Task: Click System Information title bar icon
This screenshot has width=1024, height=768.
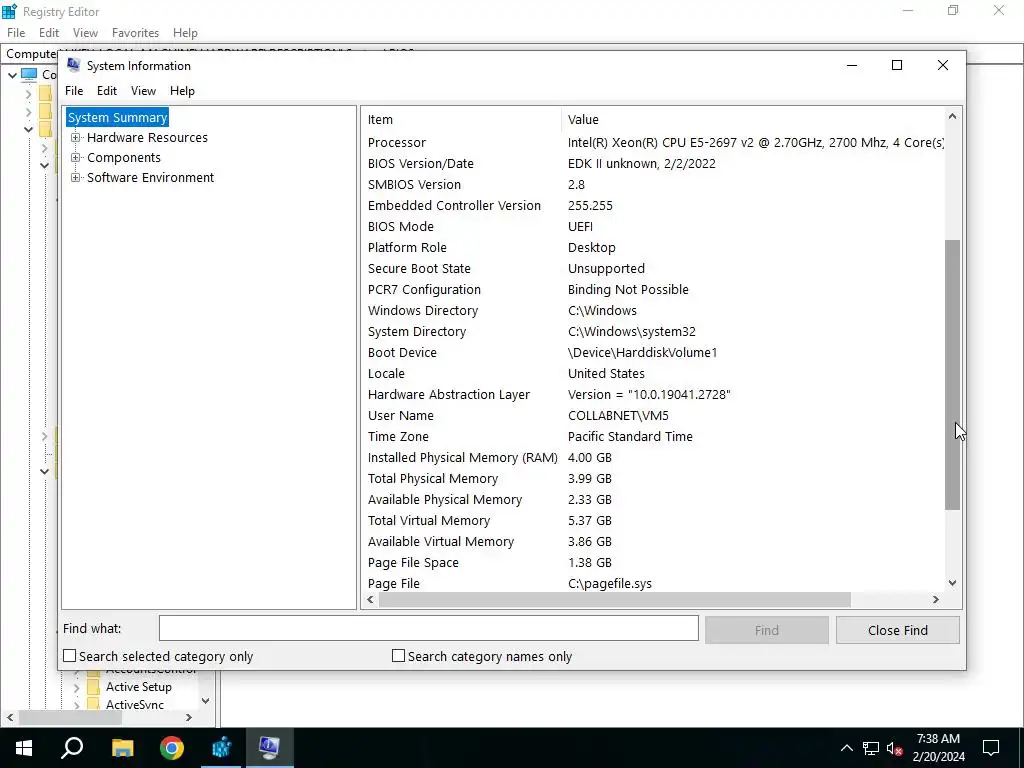Action: (74, 65)
